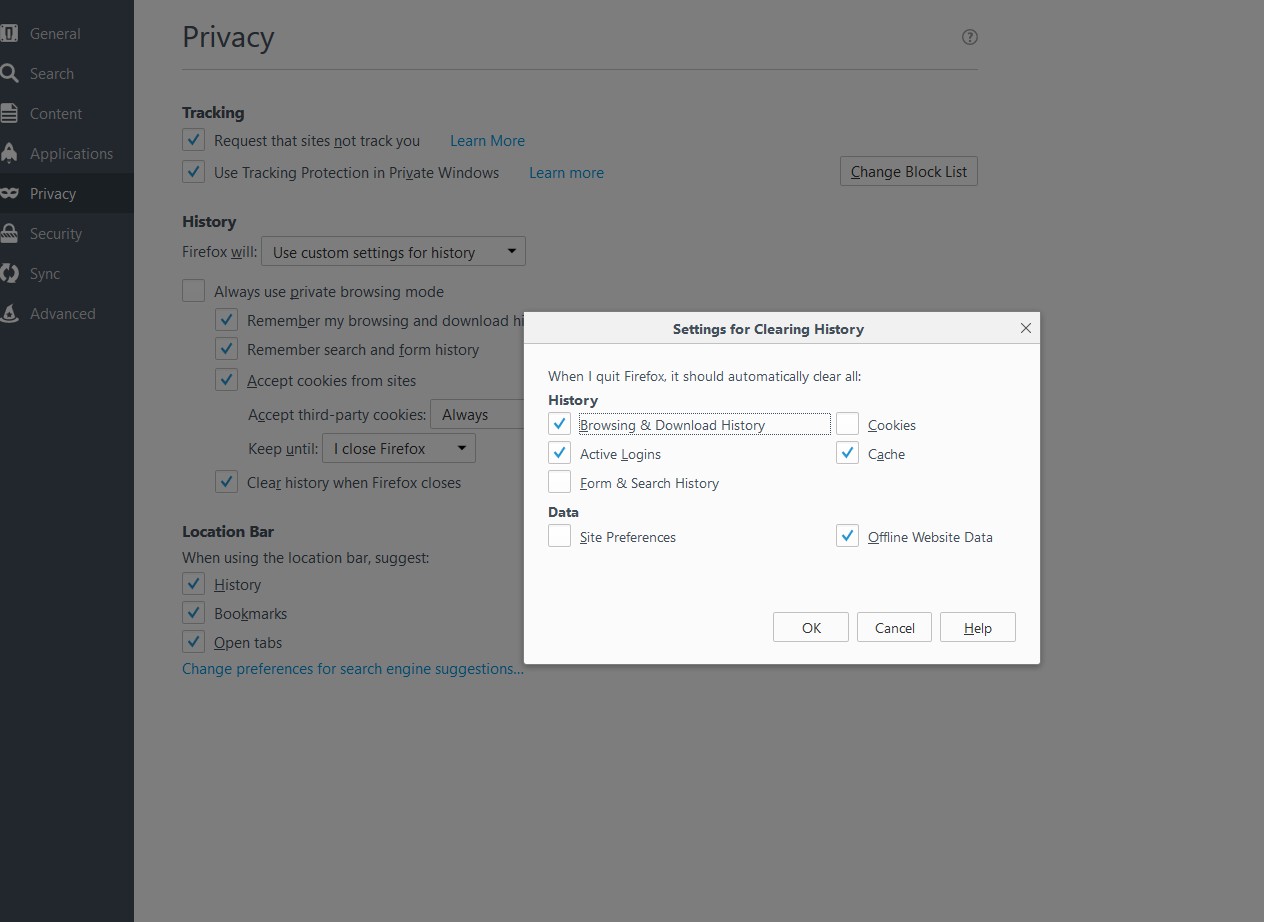The width and height of the screenshot is (1264, 922).
Task: Expand Accept third-party cookies dropdown
Action: pyautogui.click(x=476, y=415)
